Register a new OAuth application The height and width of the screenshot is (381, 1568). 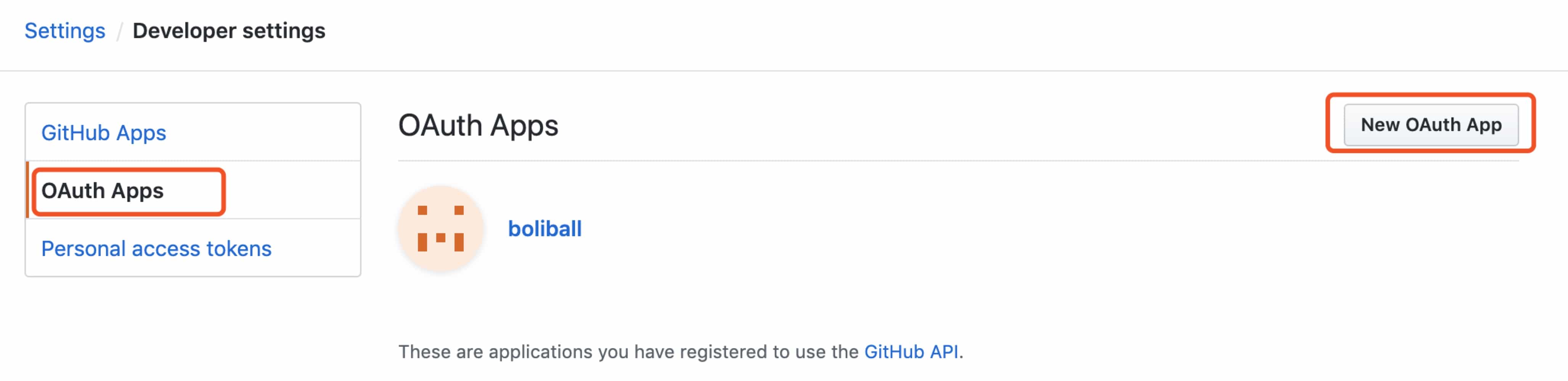point(1431,125)
